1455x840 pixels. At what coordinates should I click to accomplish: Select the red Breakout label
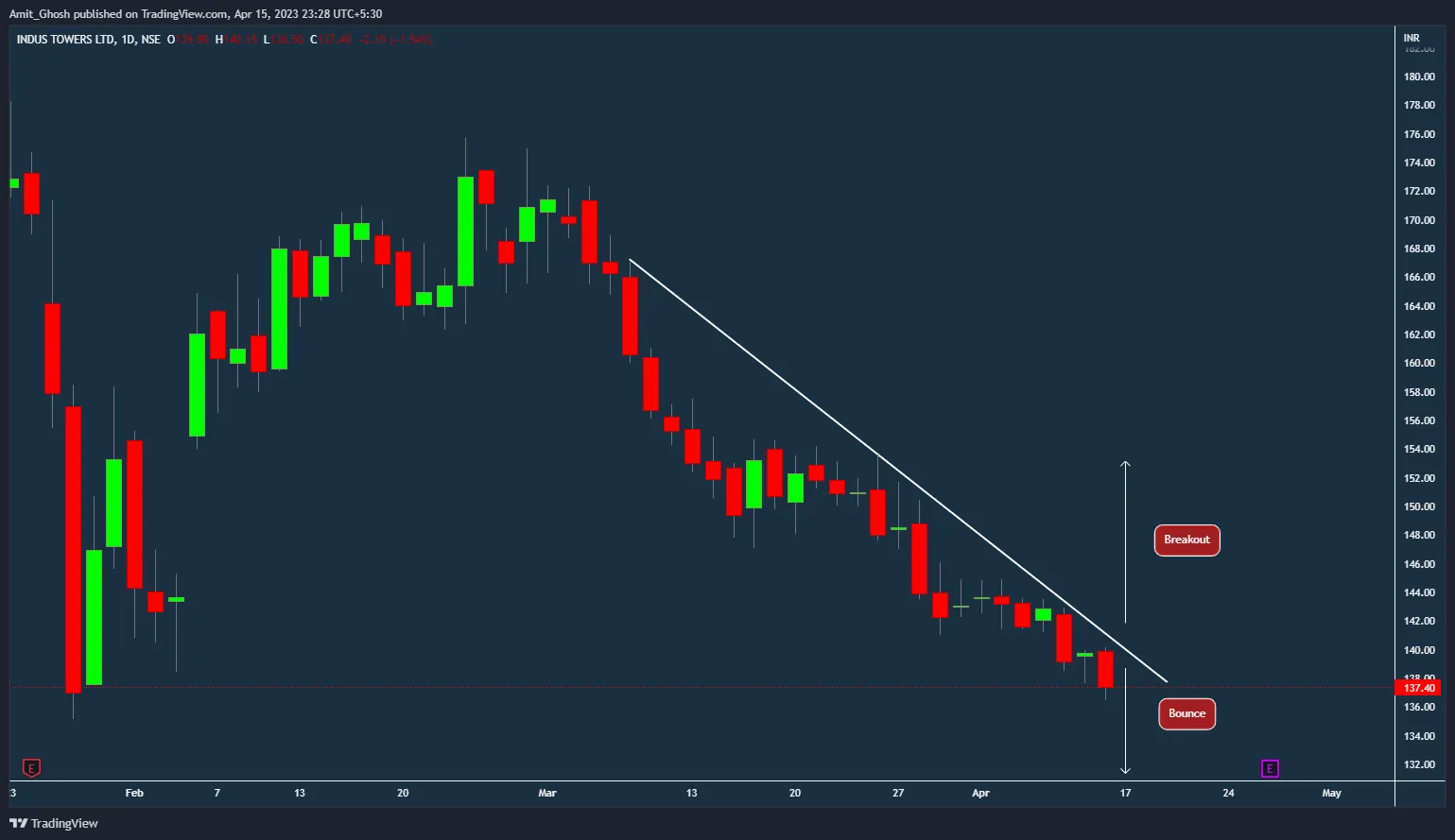(1187, 540)
